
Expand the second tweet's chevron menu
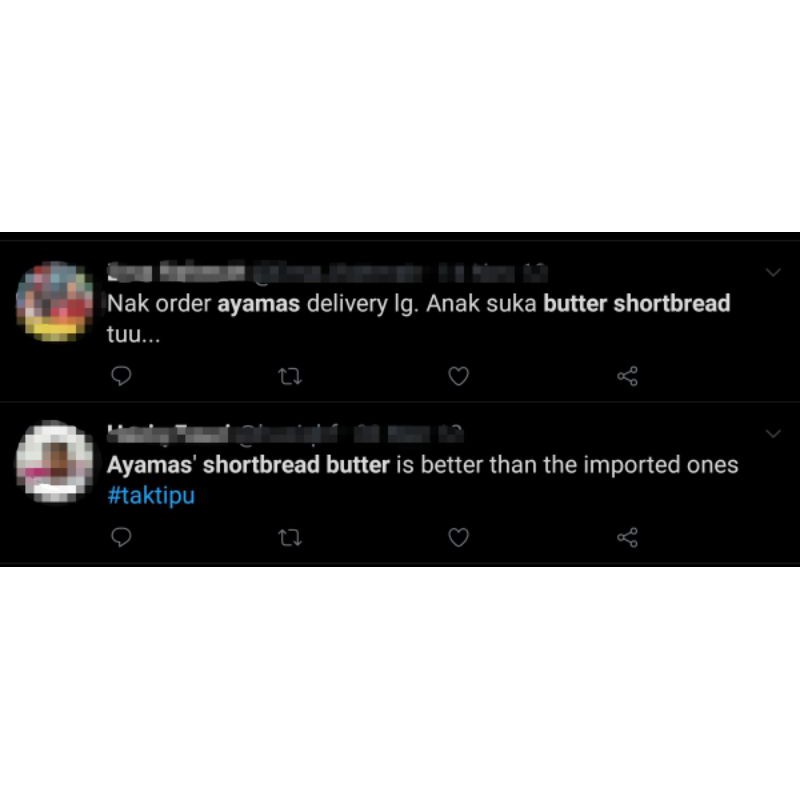pyautogui.click(x=773, y=434)
